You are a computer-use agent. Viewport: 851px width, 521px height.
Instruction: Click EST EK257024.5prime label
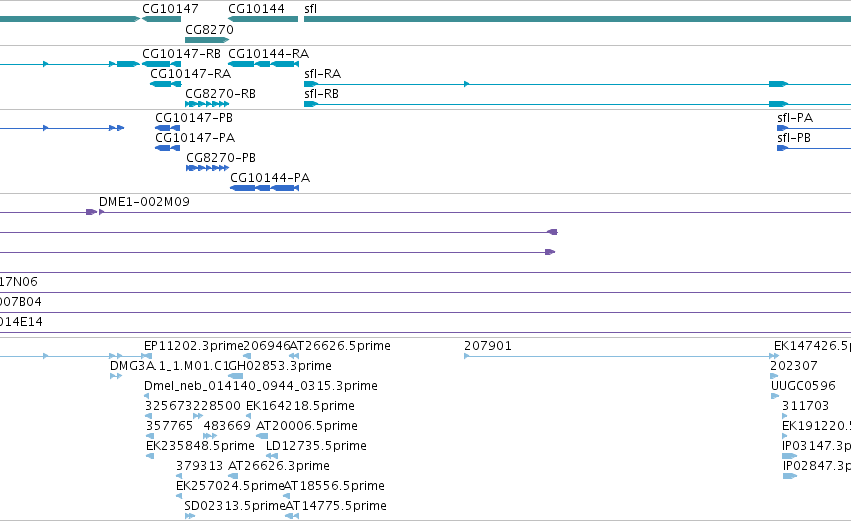tap(230, 486)
